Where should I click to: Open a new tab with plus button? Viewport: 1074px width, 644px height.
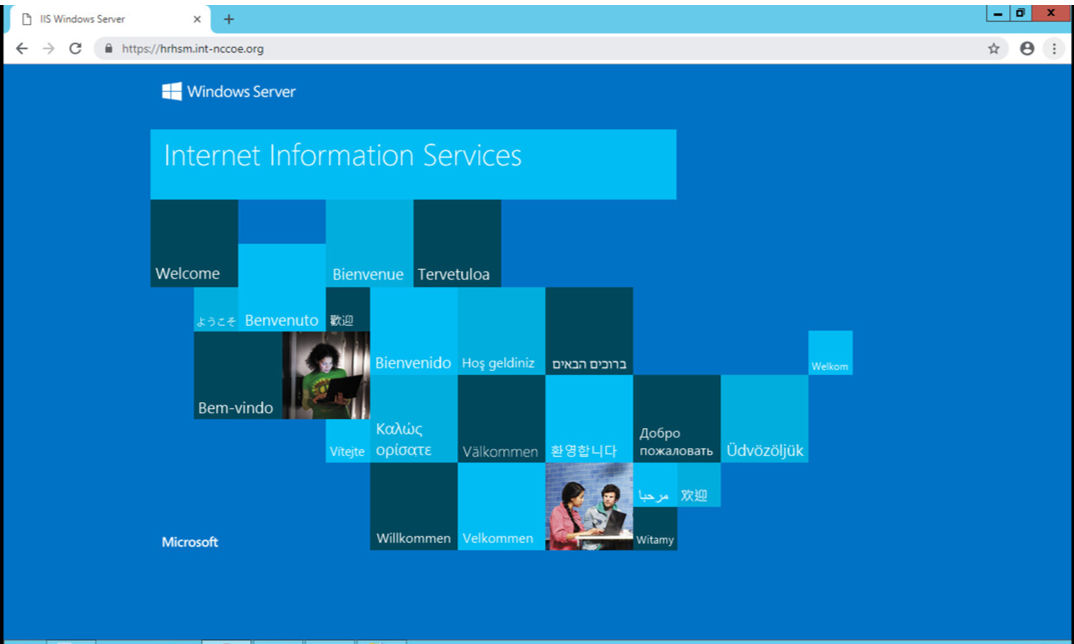(x=229, y=19)
